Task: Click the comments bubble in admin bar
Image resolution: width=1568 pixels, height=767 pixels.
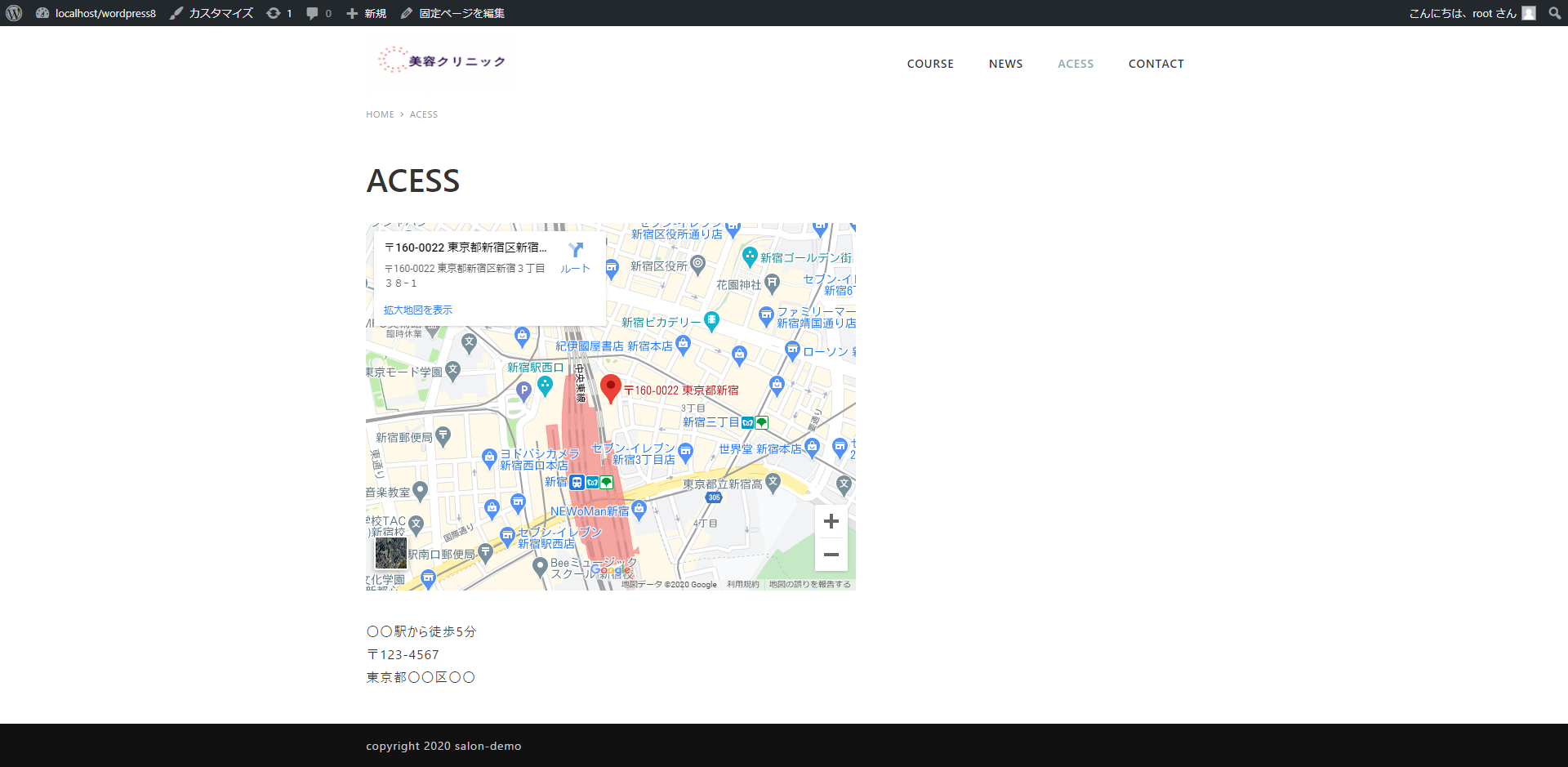Action: point(318,13)
